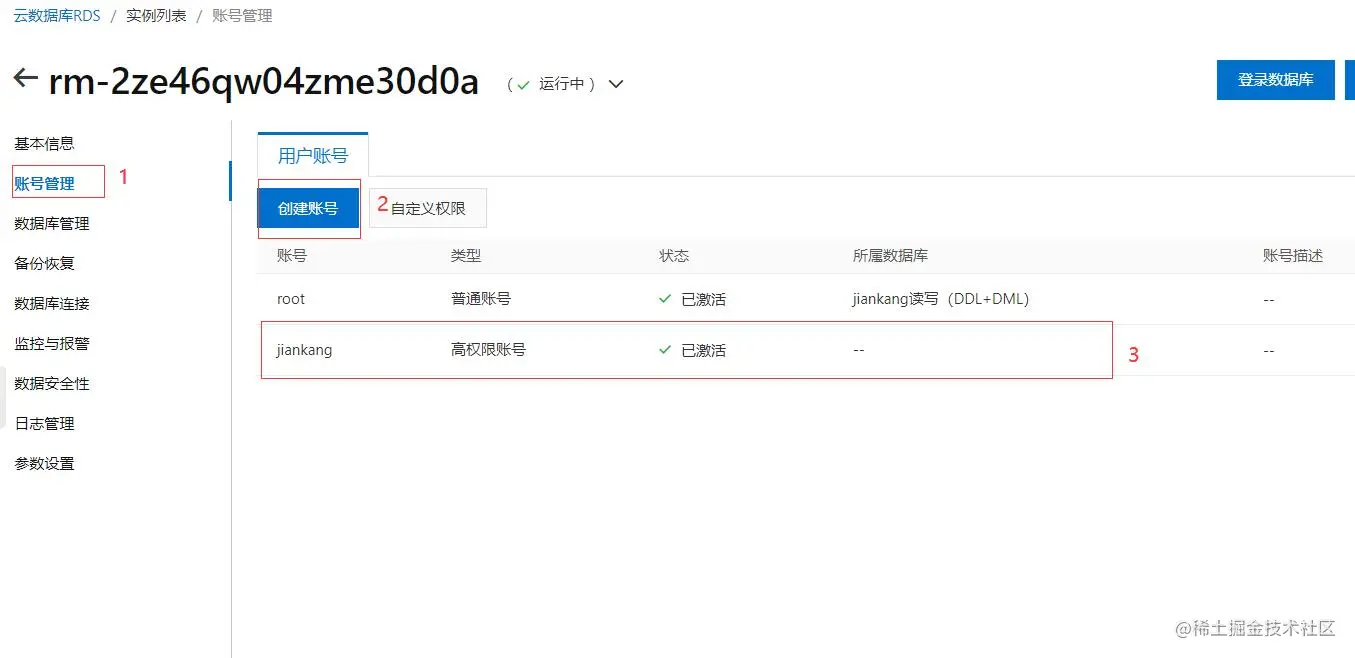Open 数据库管理 sidebar item

coord(52,223)
